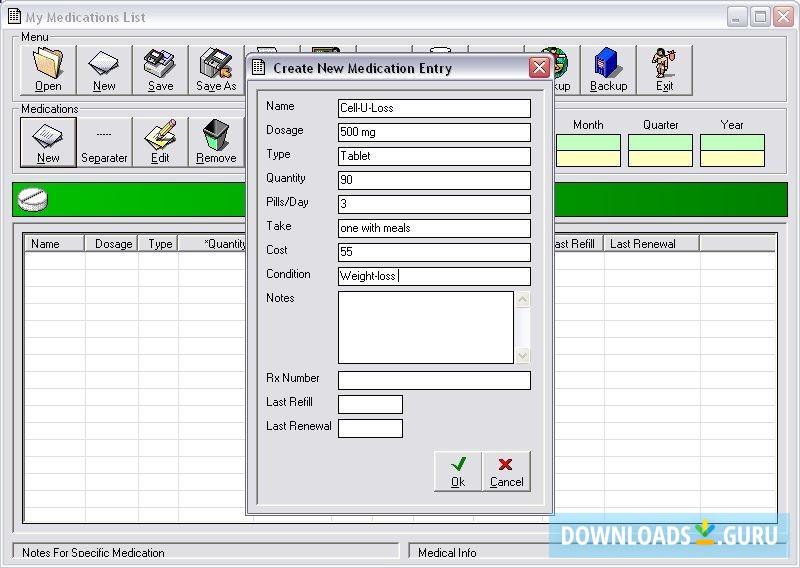Click the Name field containing Cell-U-Loss

click(434, 108)
